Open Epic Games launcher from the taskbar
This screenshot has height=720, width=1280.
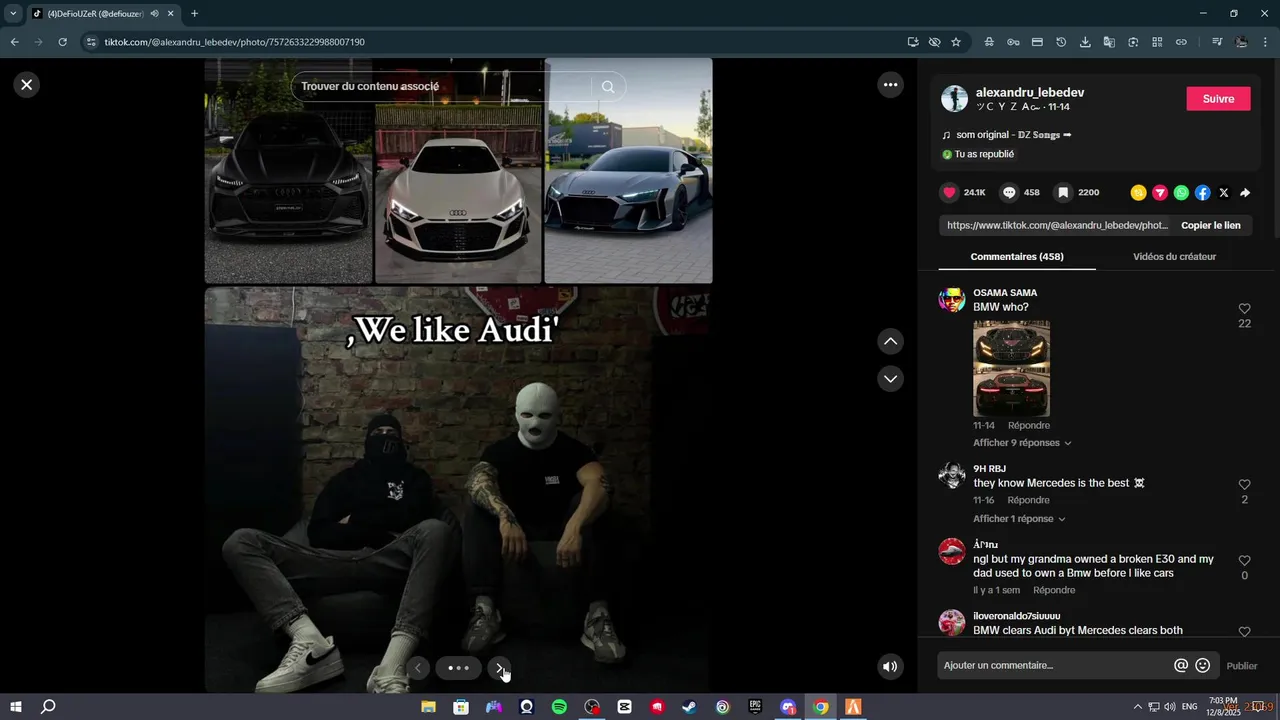point(755,707)
